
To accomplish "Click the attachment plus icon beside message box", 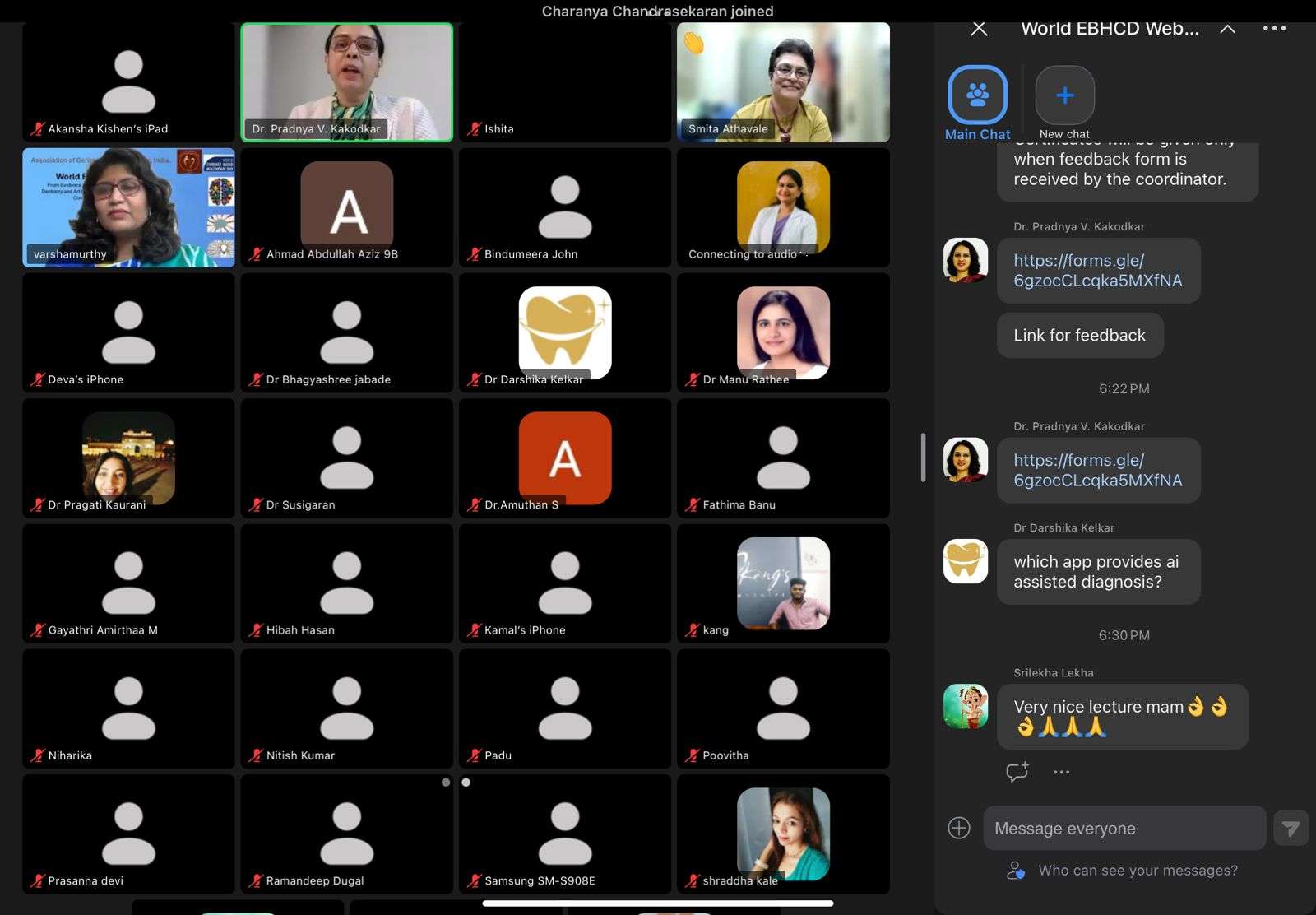I will (x=959, y=828).
